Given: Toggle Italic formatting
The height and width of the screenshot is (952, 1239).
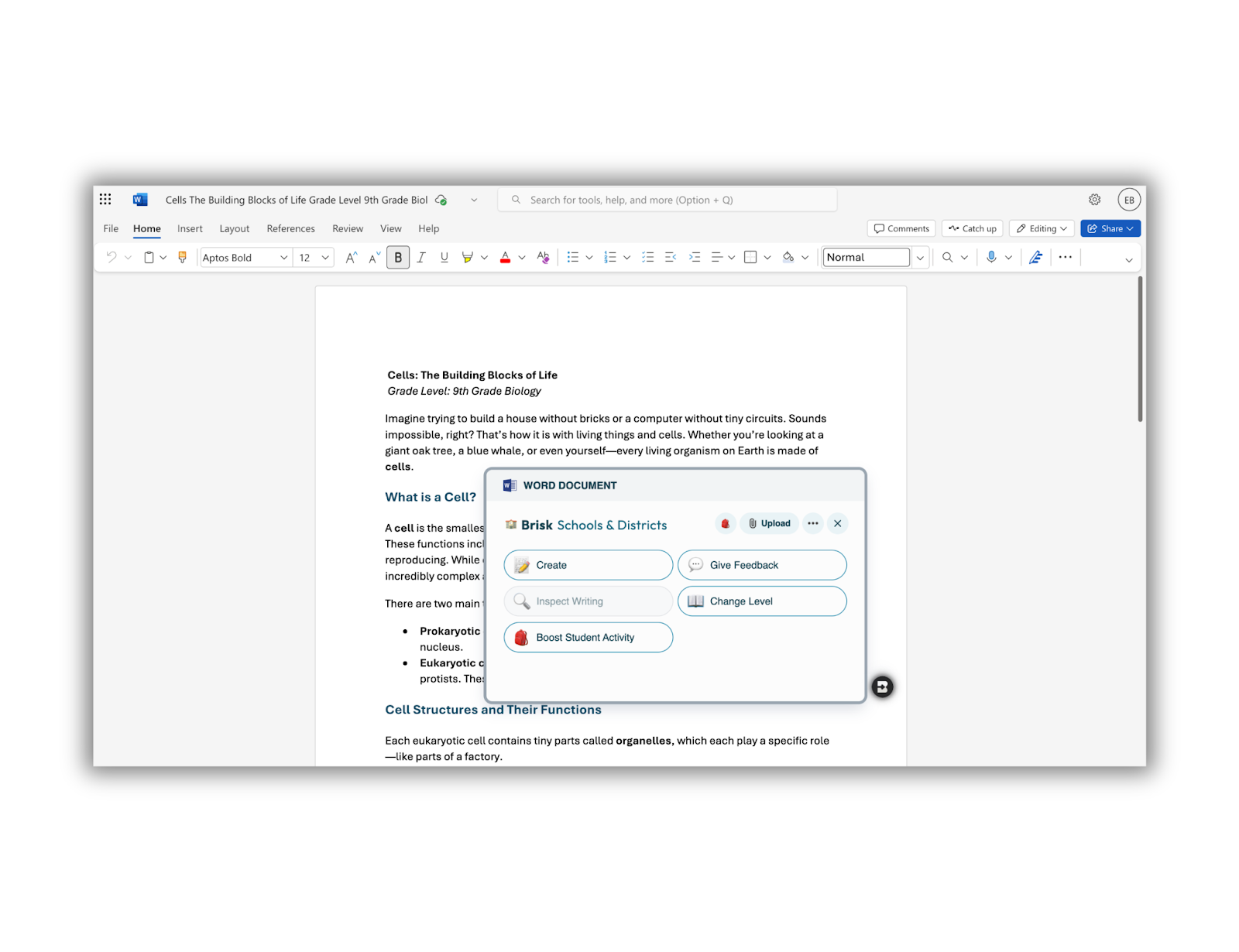Looking at the screenshot, I should [421, 258].
